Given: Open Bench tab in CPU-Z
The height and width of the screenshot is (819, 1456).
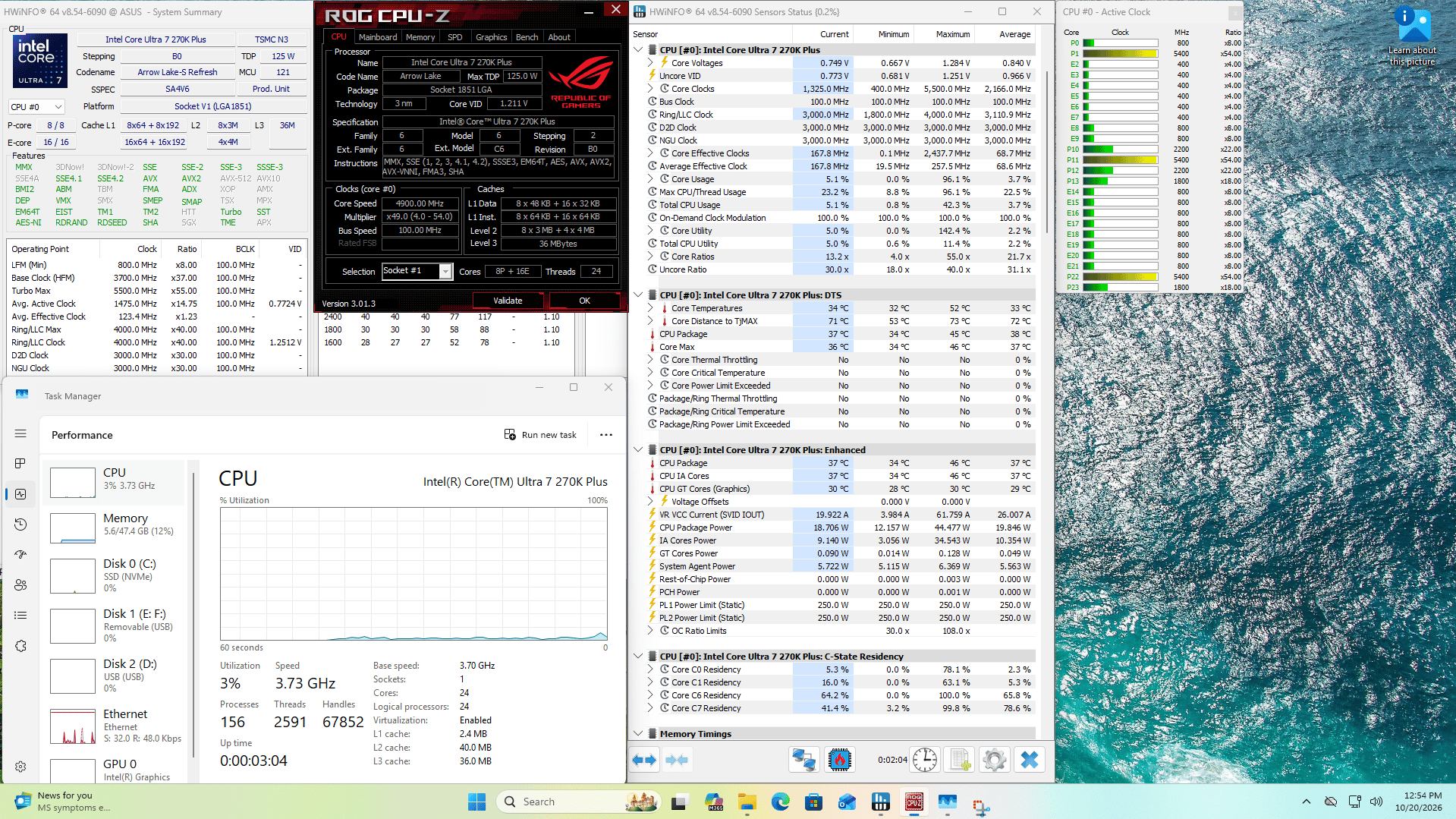Looking at the screenshot, I should coord(527,37).
